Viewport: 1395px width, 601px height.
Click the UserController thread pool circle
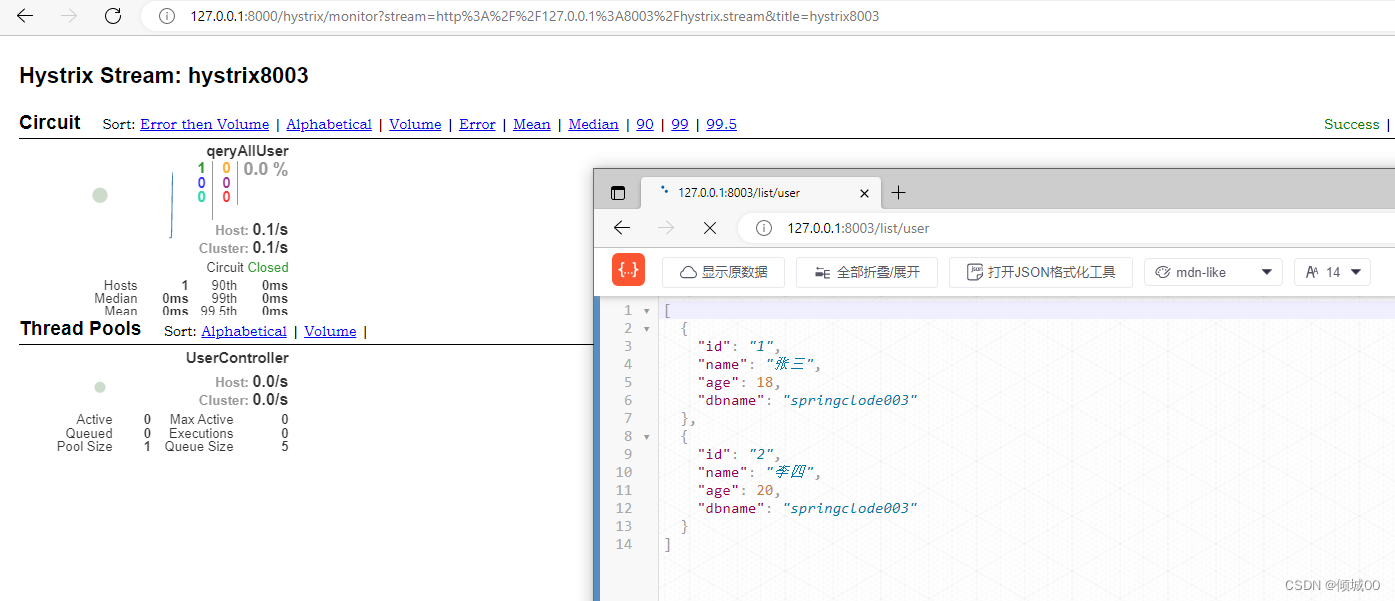click(100, 387)
